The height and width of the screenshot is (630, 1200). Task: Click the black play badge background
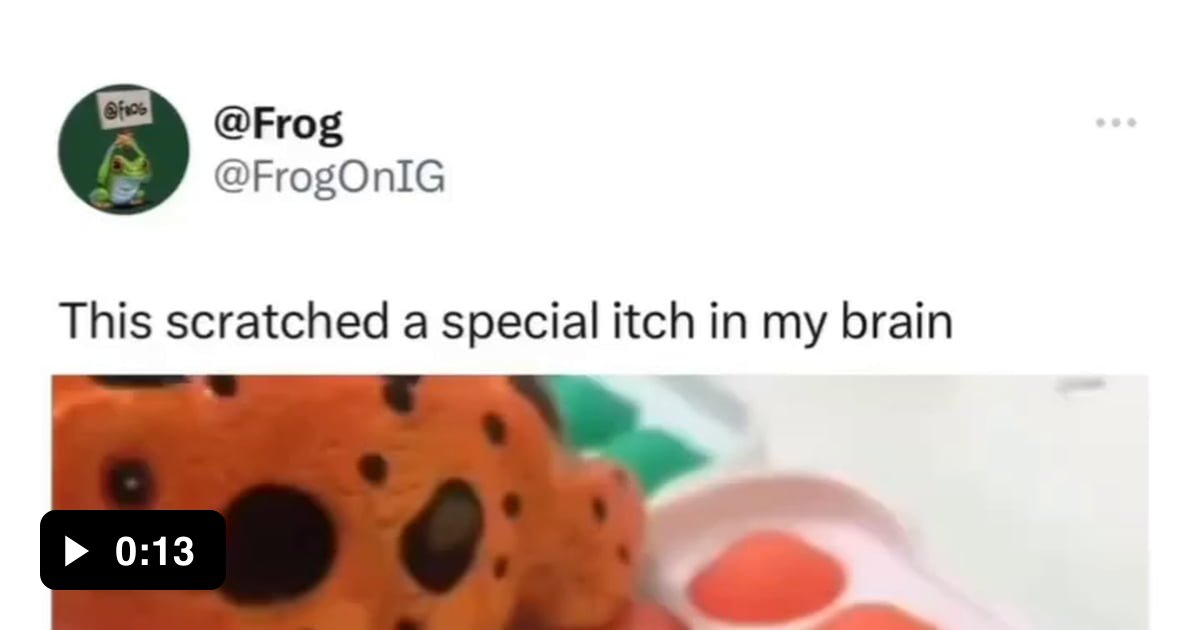coord(133,550)
